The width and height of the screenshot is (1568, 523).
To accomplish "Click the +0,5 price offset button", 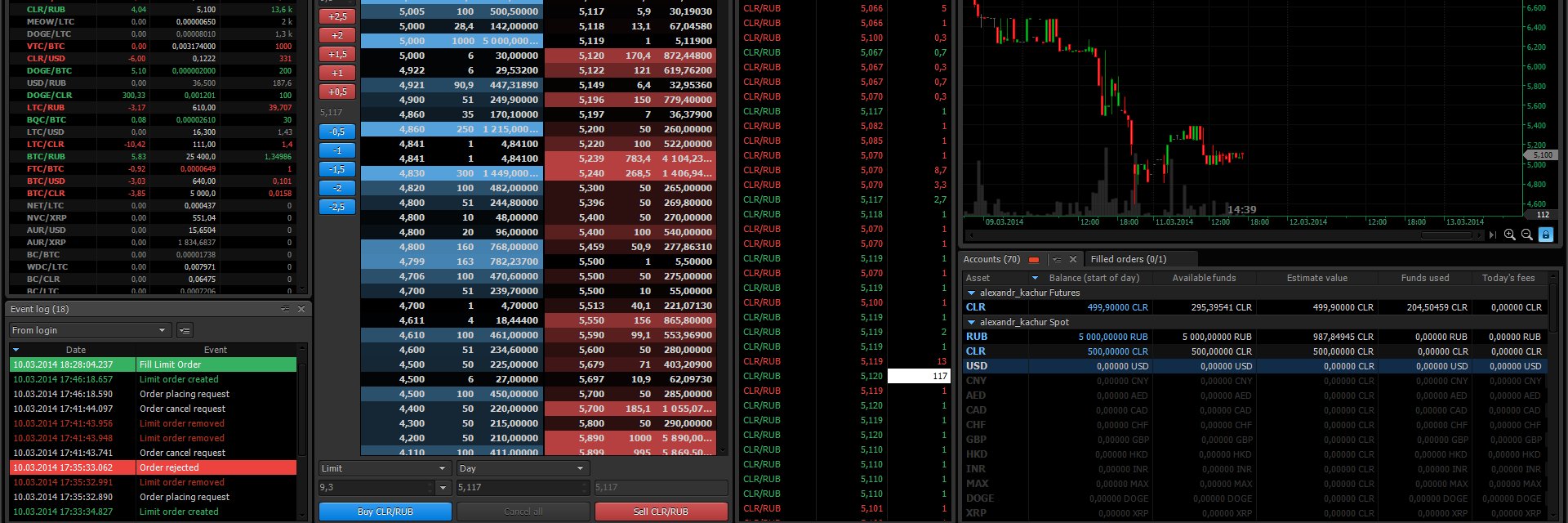I will click(337, 92).
